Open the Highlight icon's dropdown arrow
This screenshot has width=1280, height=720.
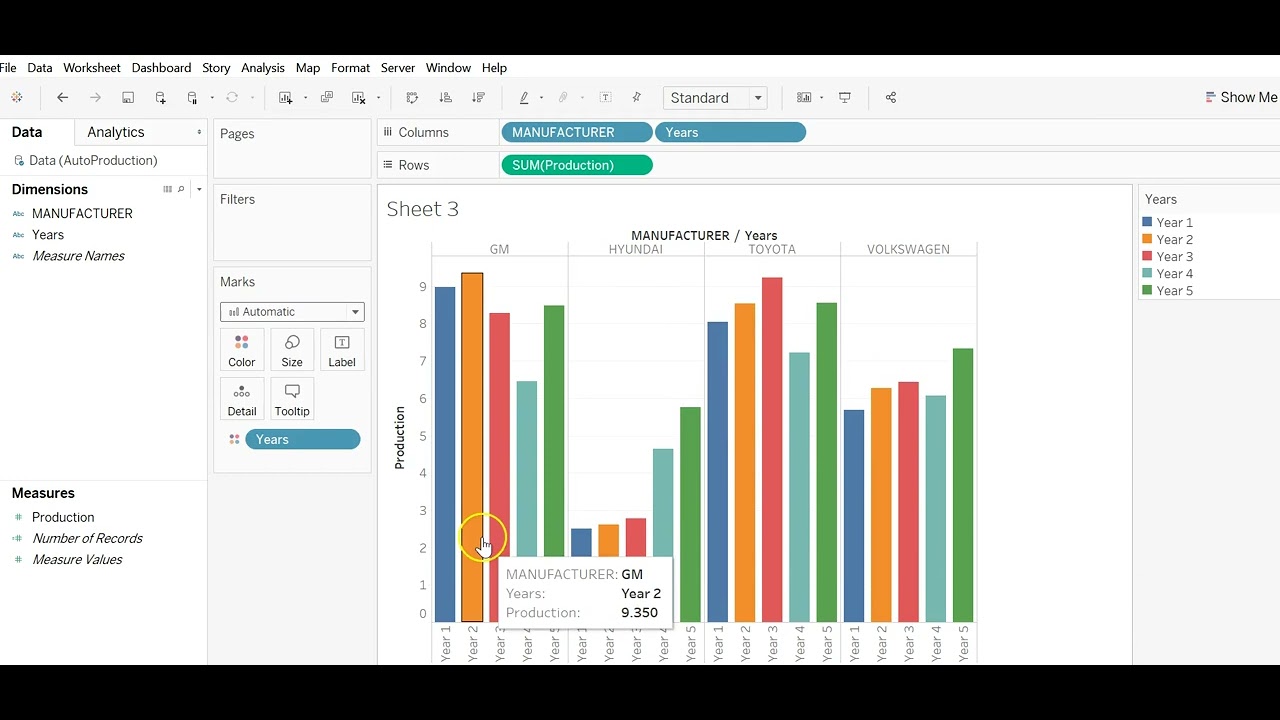(x=541, y=98)
